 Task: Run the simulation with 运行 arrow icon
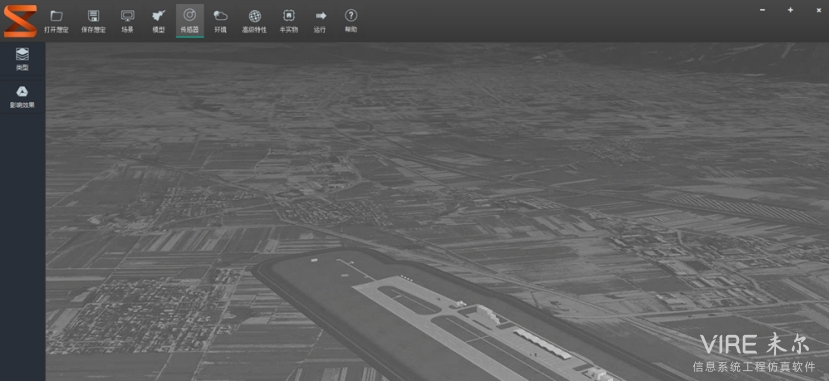320,21
